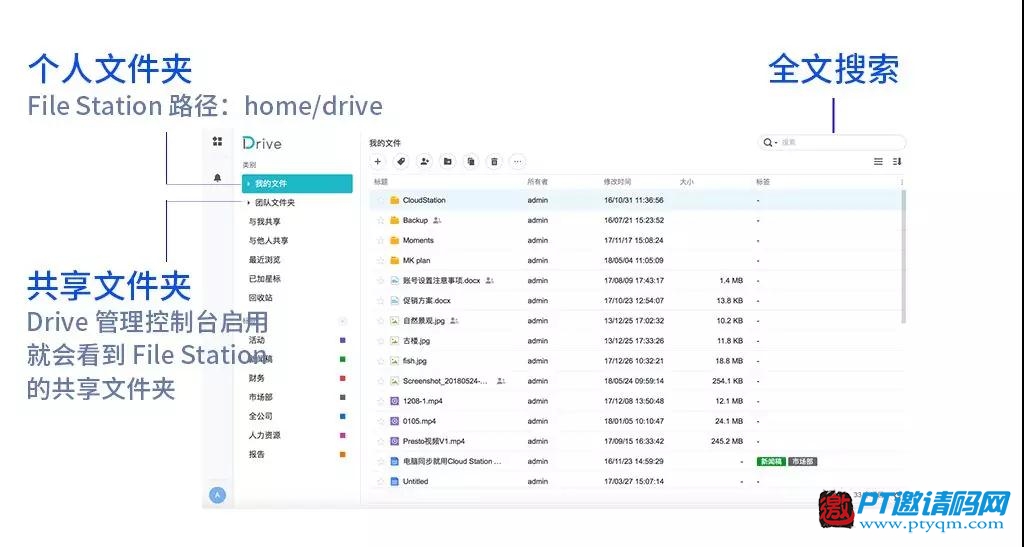Viewport: 1024px width, 547px height.
Task: Click the 我的文件 breadcrumb title
Action: tap(385, 143)
